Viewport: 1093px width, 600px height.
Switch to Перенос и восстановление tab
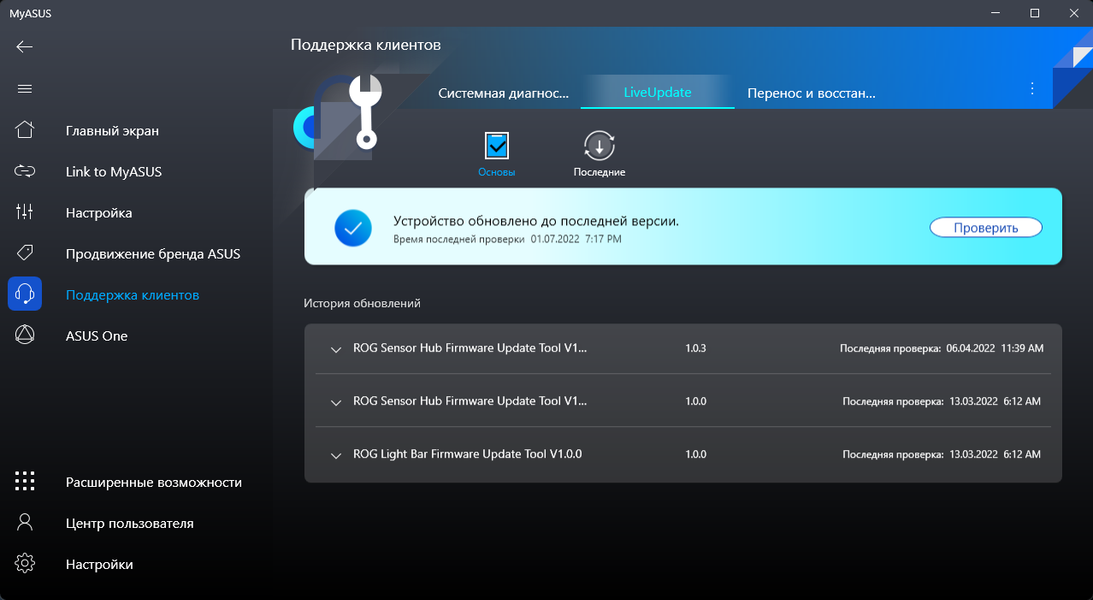coord(811,93)
